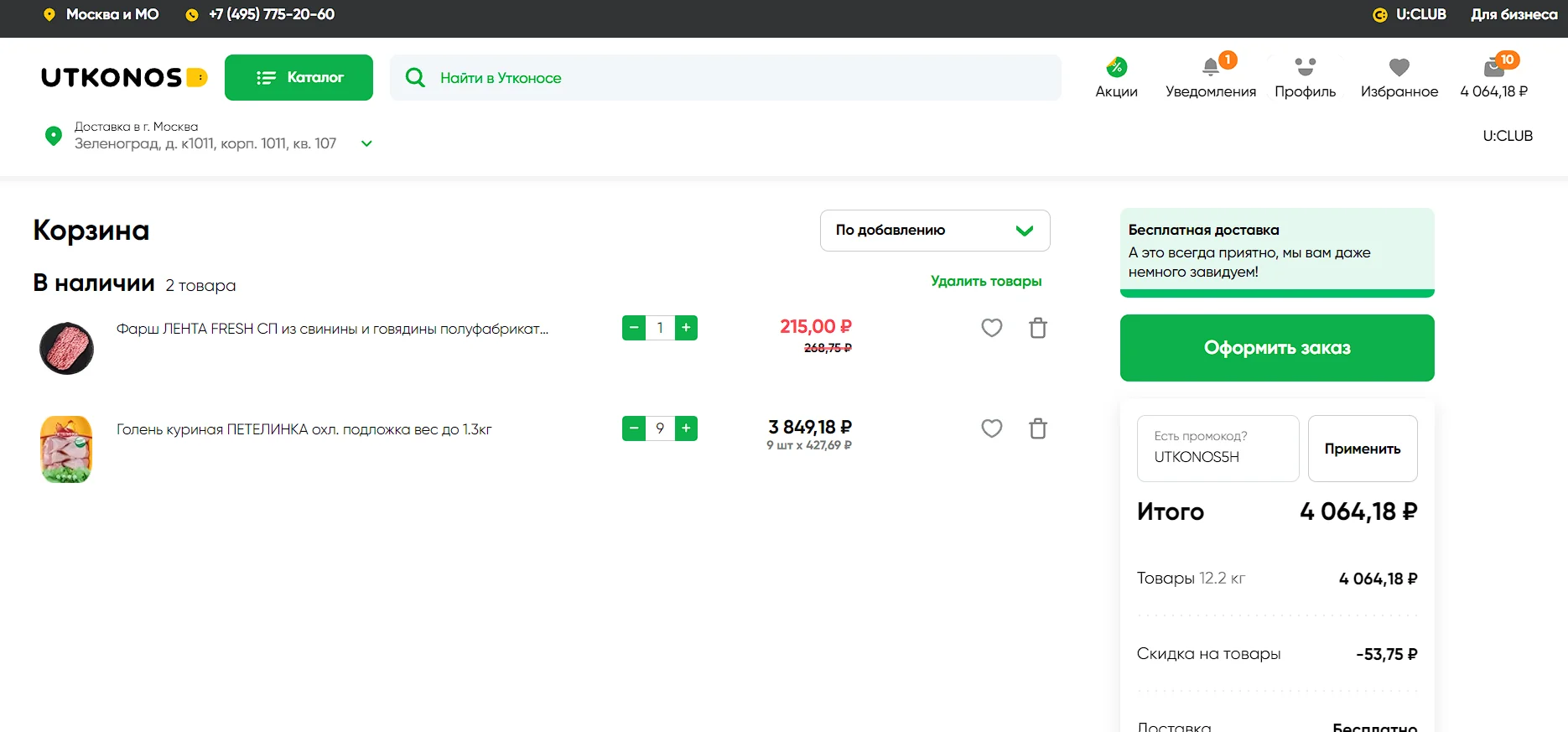This screenshot has width=1568, height=732.
Task: Delete the Фарш ЛЕНТА FRESH item with trash icon
Action: coord(1038,328)
